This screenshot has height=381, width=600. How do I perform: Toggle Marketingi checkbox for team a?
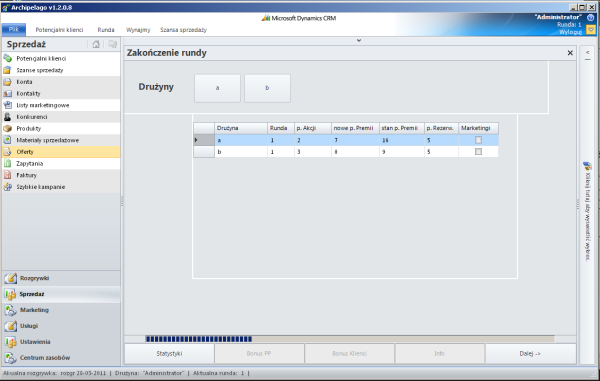tap(478, 140)
